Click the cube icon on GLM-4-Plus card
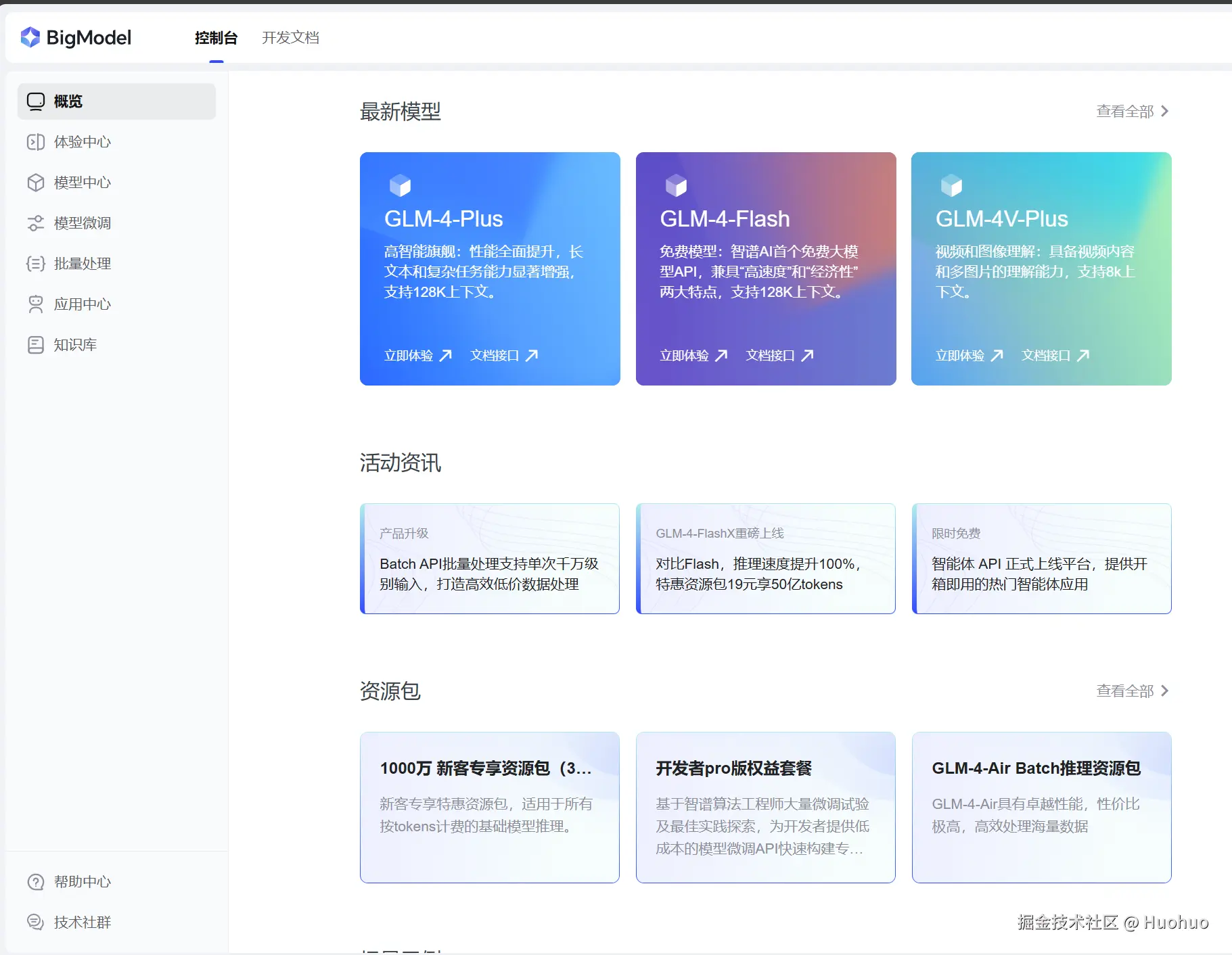Viewport: 1232px width, 955px height. point(400,185)
